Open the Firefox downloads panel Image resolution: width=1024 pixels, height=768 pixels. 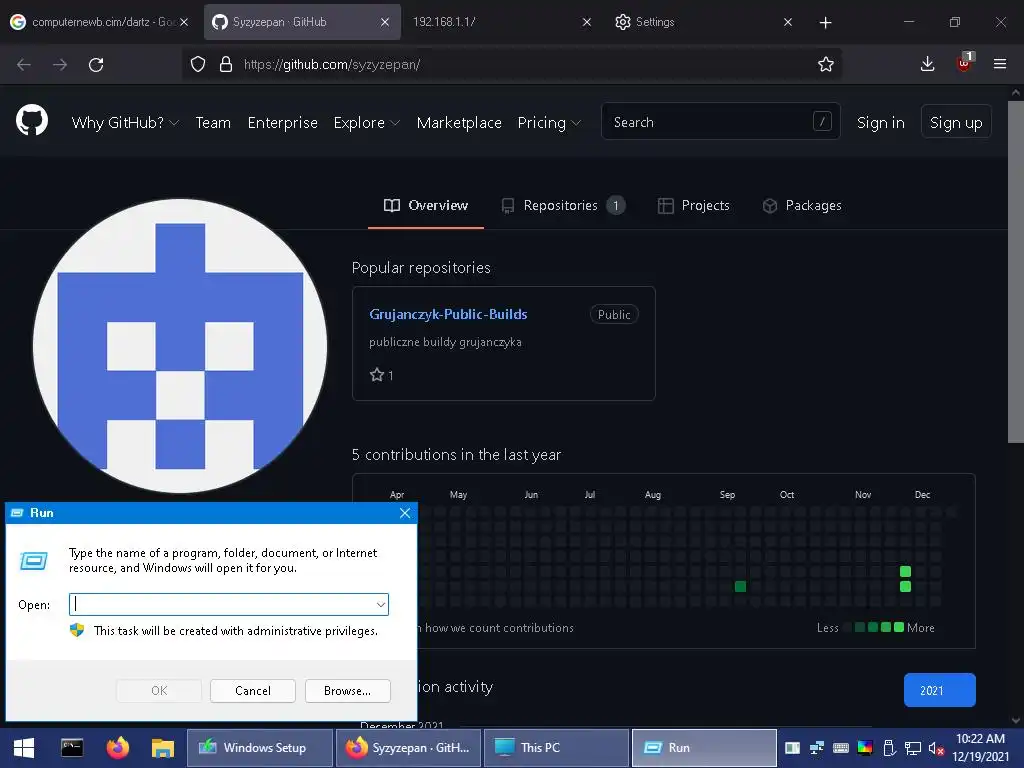point(927,63)
